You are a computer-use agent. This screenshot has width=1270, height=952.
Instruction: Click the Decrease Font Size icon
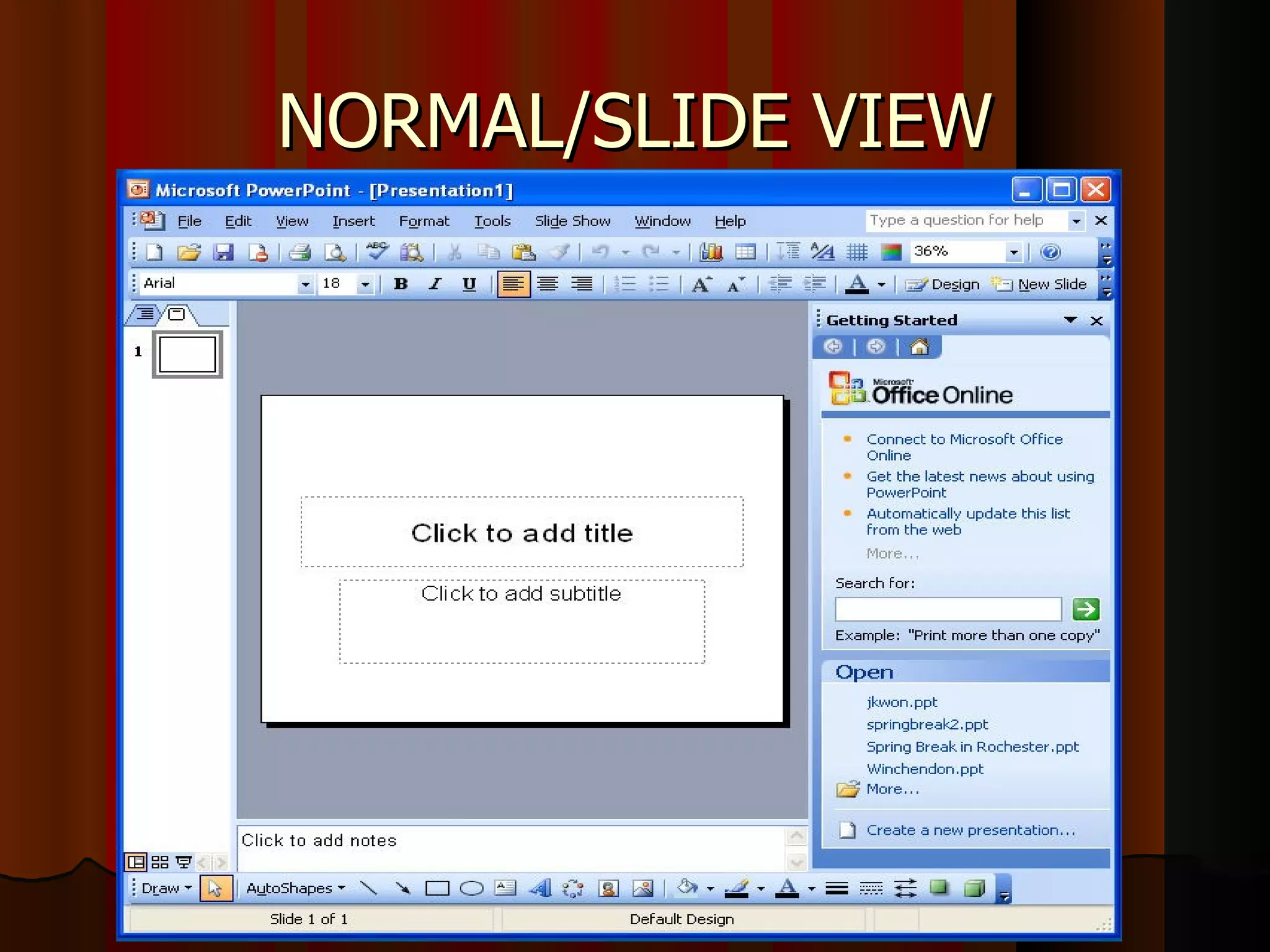736,284
